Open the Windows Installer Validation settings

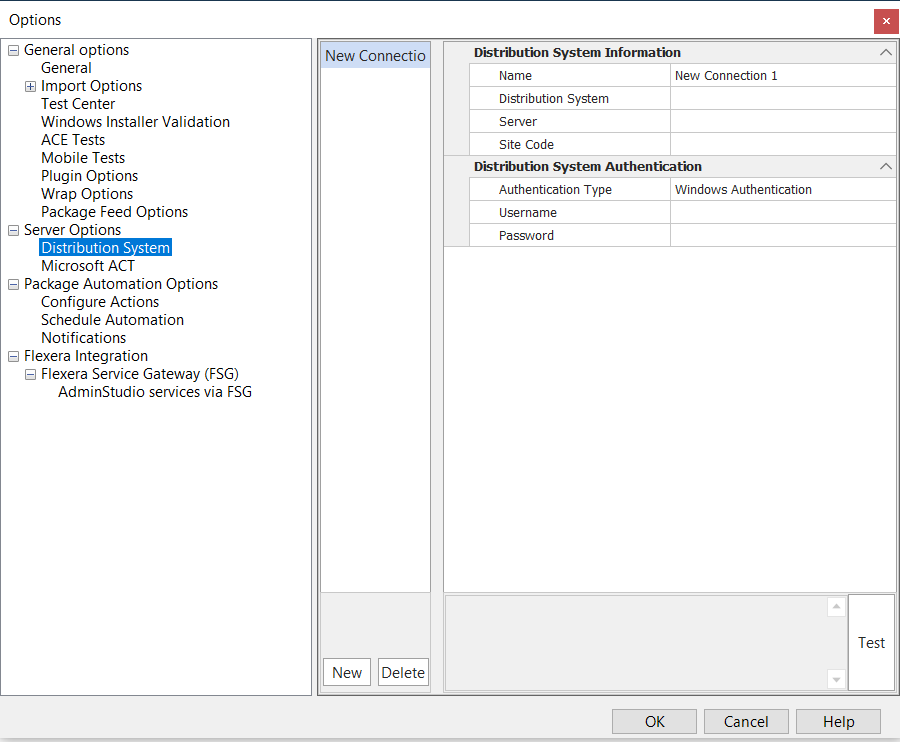pos(135,121)
